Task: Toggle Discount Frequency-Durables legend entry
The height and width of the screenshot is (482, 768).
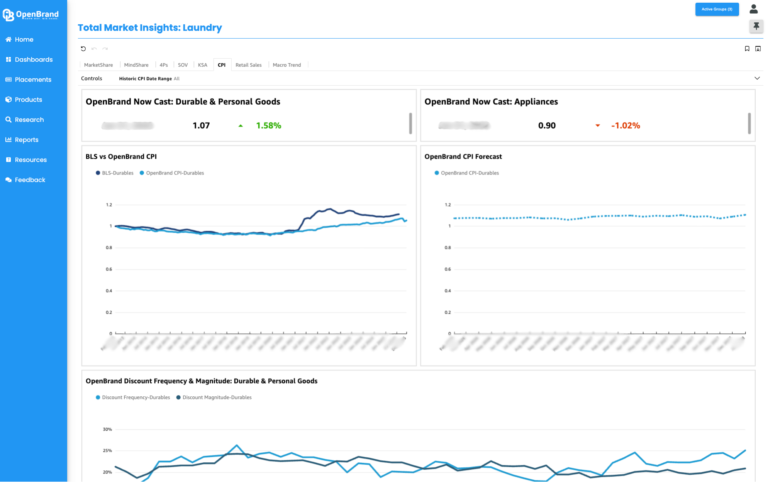Action: (x=133, y=397)
